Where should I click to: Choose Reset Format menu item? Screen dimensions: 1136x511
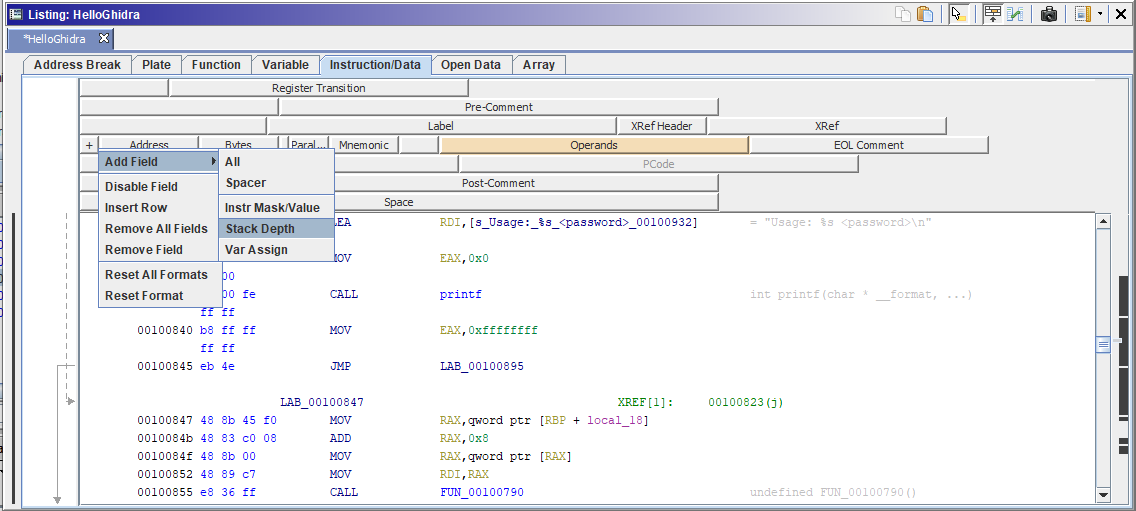point(159,296)
